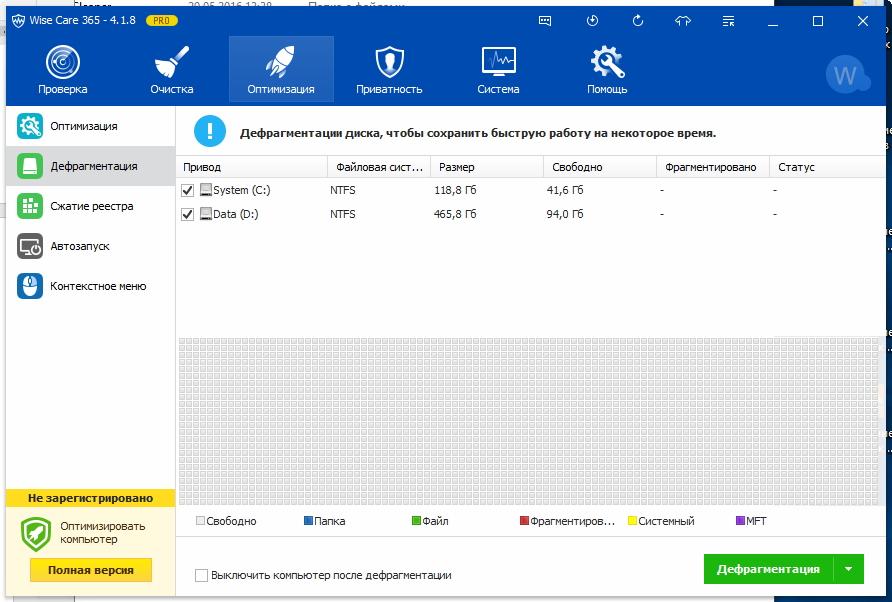Click the green Дефрагментация button
892x602 pixels.
tap(768, 569)
